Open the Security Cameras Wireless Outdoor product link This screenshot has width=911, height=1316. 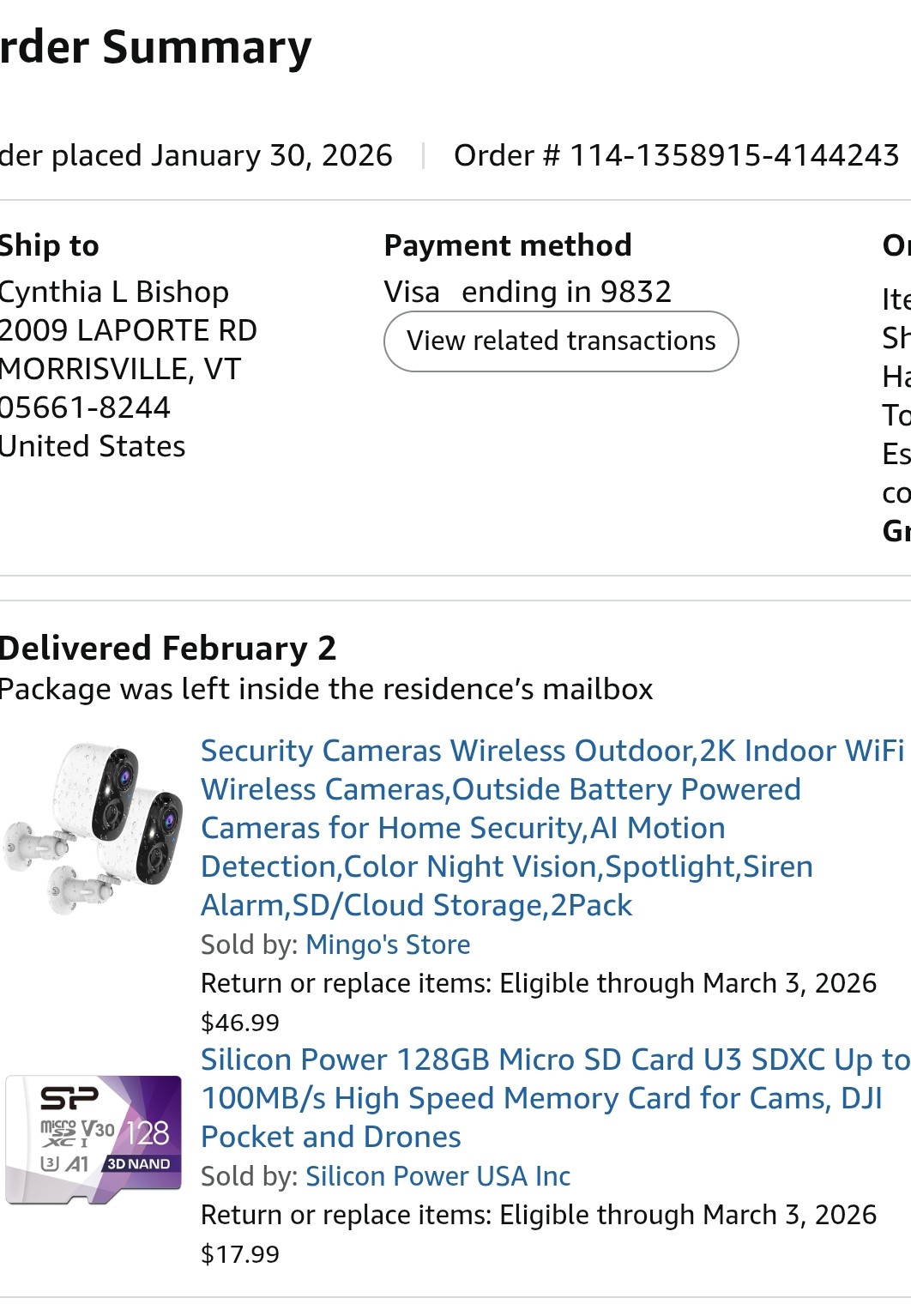[x=506, y=827]
